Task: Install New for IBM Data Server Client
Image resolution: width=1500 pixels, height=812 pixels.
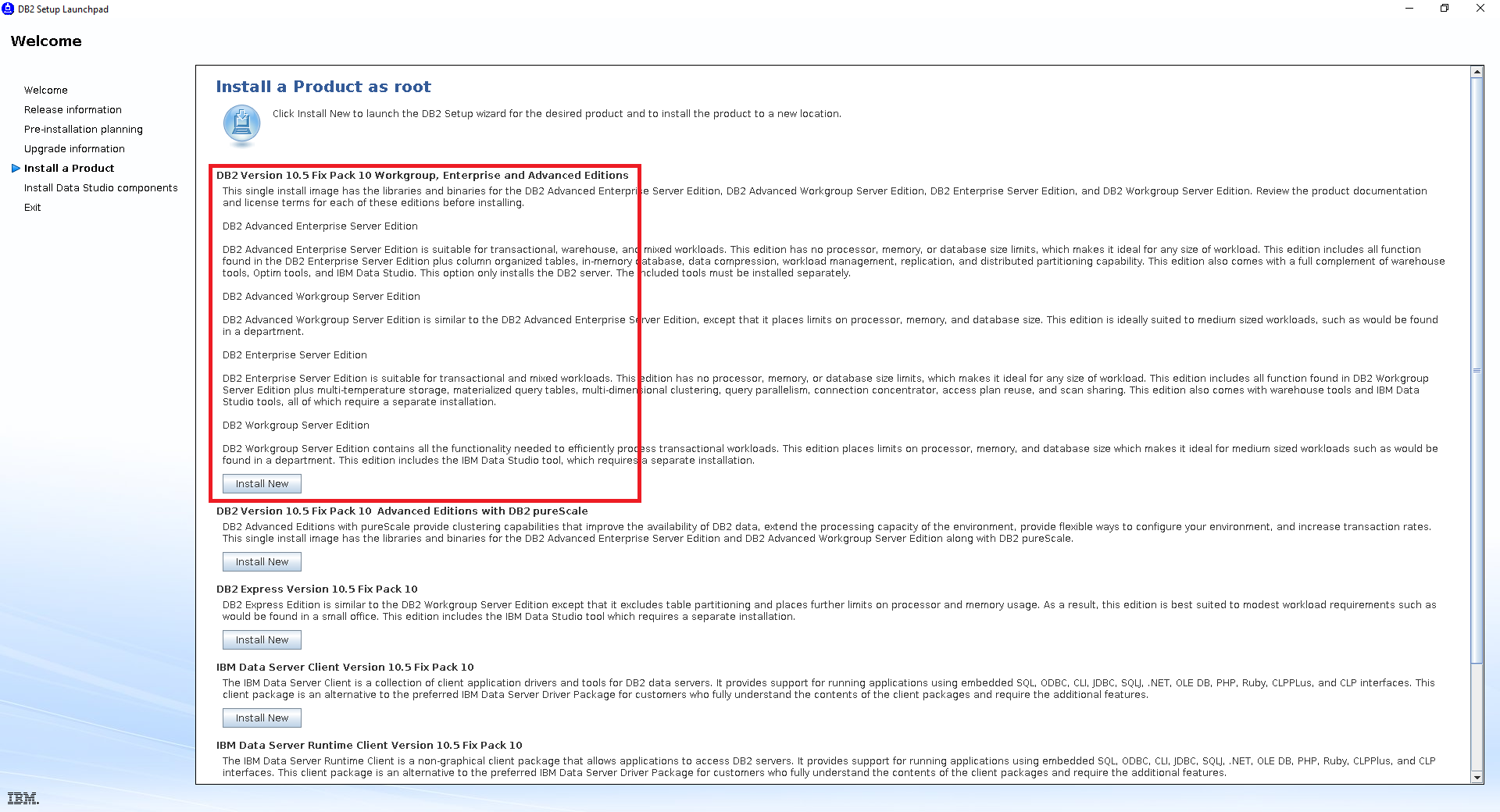Action: tap(262, 718)
